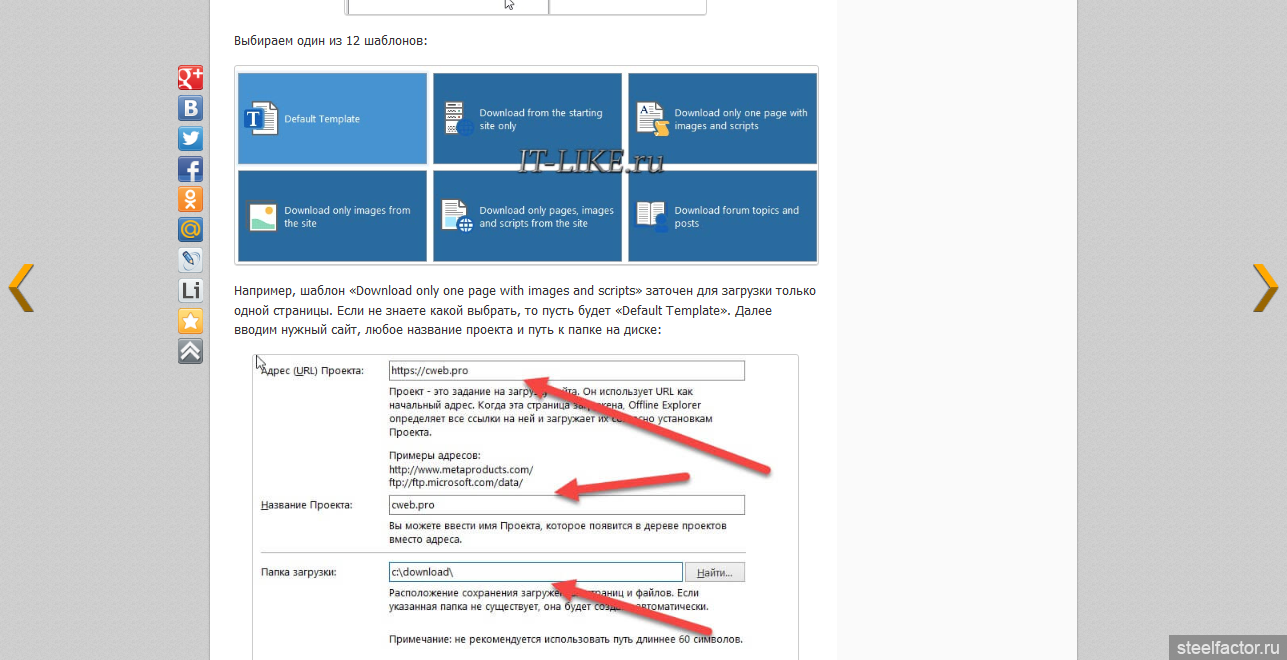Click the Facebook share button
Screen dimensions: 1287x660
click(x=190, y=169)
